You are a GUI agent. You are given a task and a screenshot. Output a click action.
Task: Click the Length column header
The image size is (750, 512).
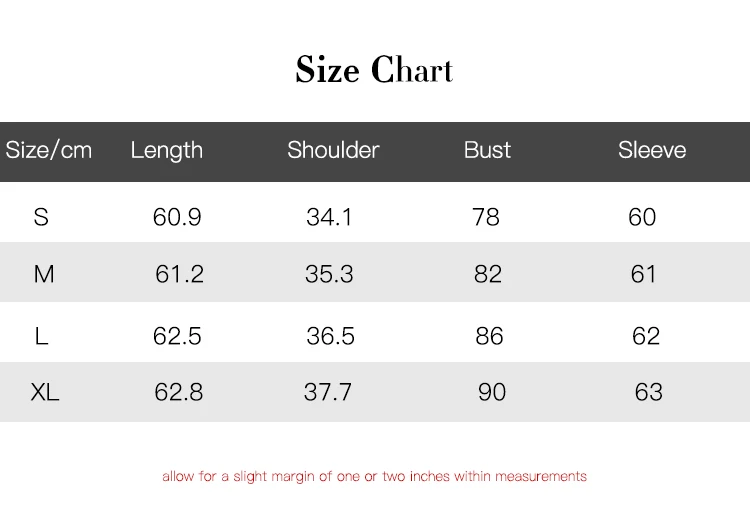pyautogui.click(x=166, y=150)
